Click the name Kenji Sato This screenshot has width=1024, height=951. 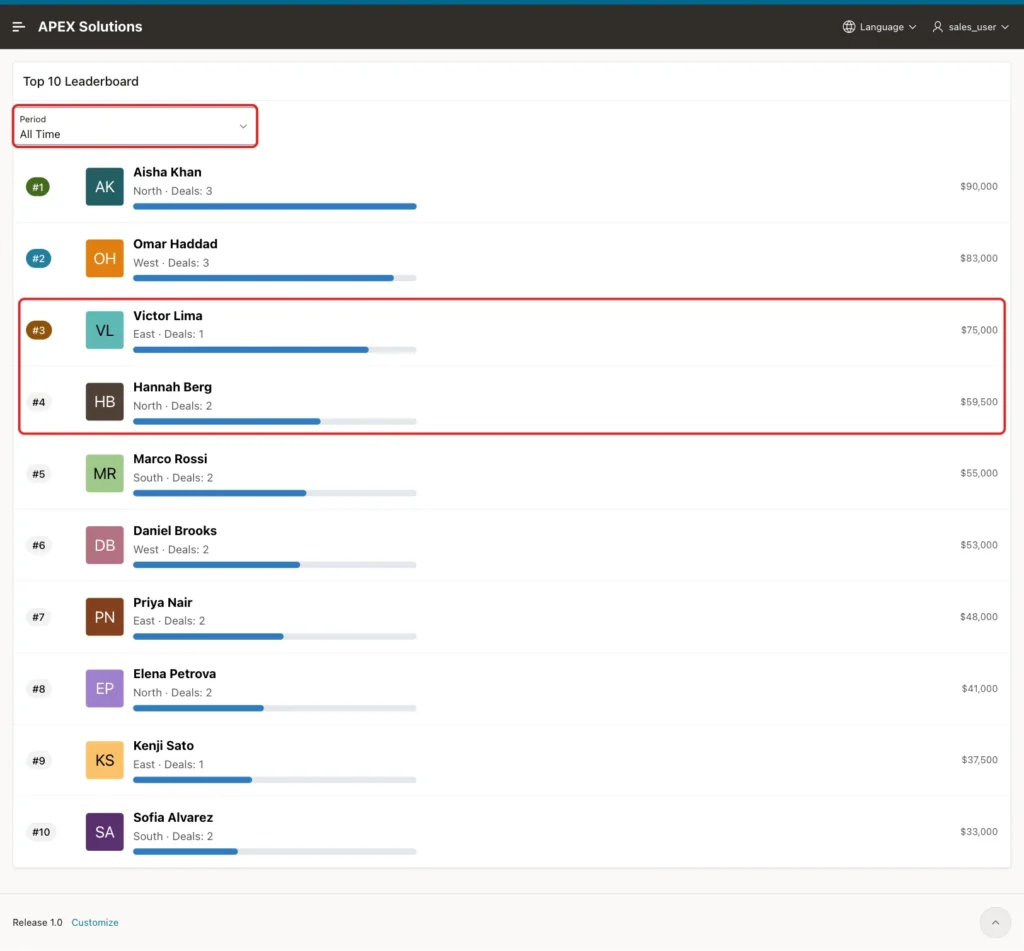point(163,745)
